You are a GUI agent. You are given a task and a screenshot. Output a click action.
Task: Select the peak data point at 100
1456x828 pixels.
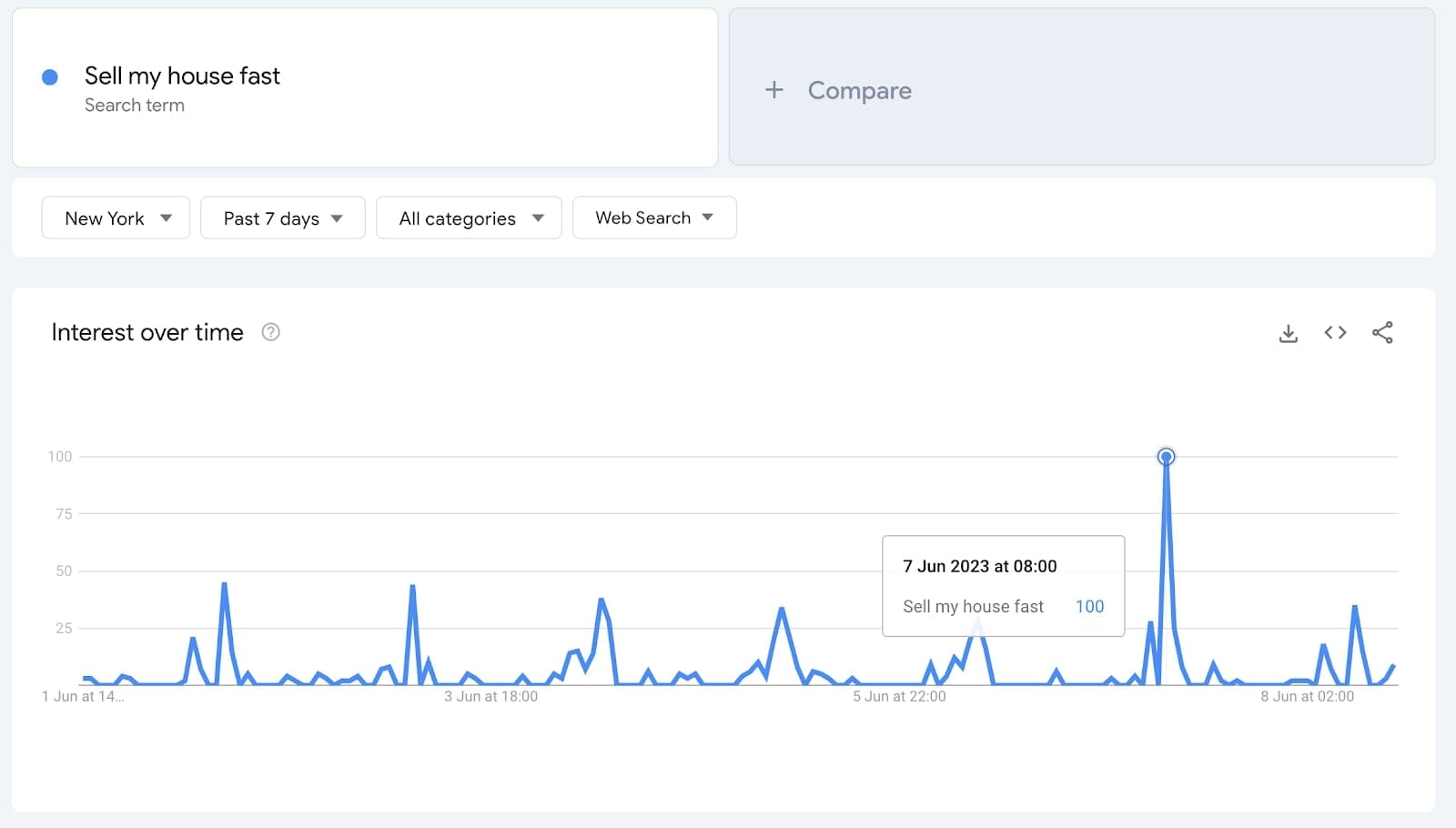point(1166,457)
